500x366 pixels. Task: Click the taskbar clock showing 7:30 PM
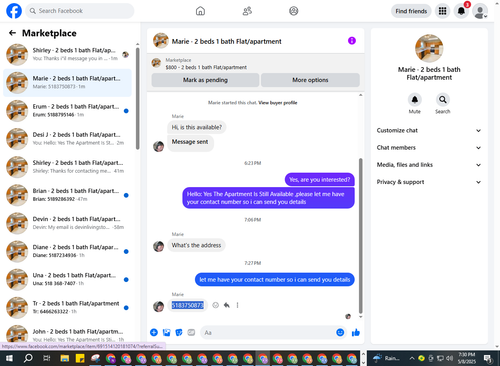pyautogui.click(x=467, y=358)
